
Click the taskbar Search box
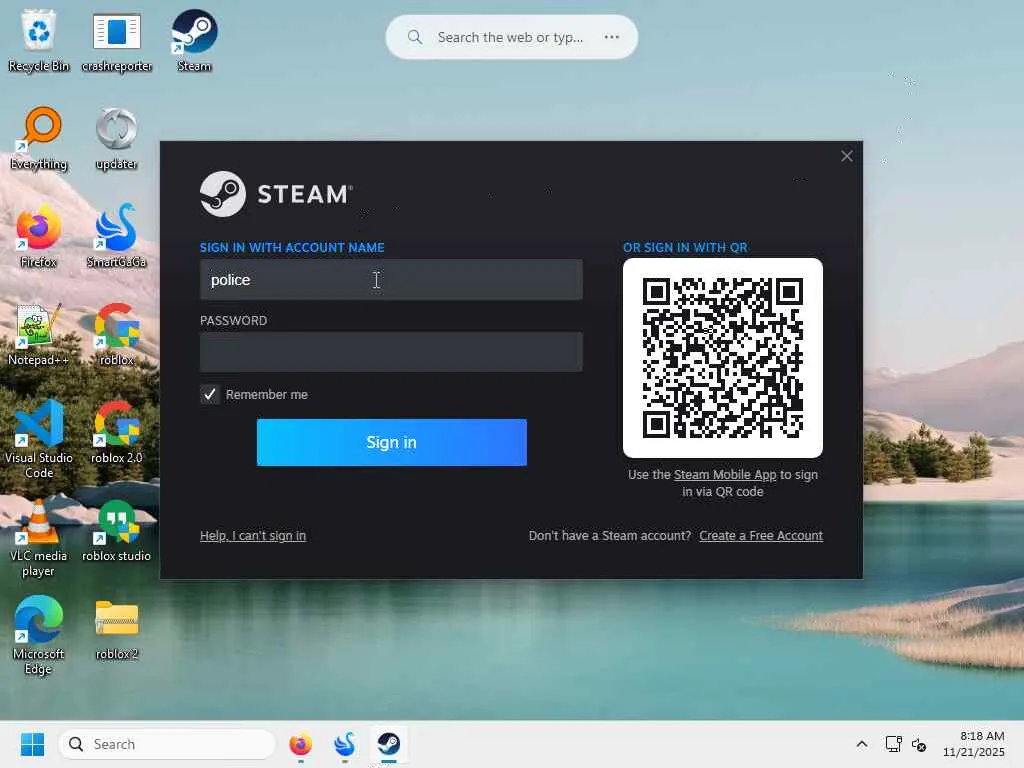point(167,744)
